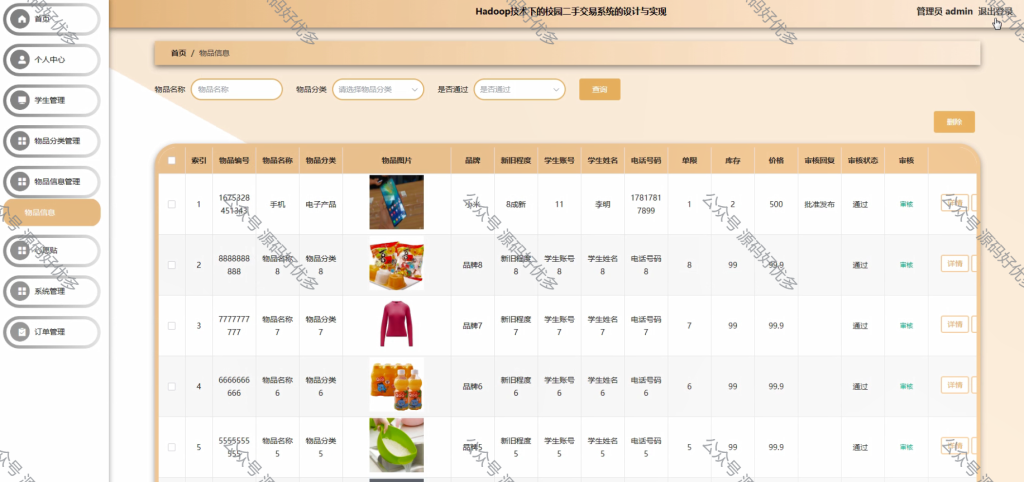This screenshot has width=1024, height=482.
Task: Click the 审核 link in row 3
Action: pos(906,325)
